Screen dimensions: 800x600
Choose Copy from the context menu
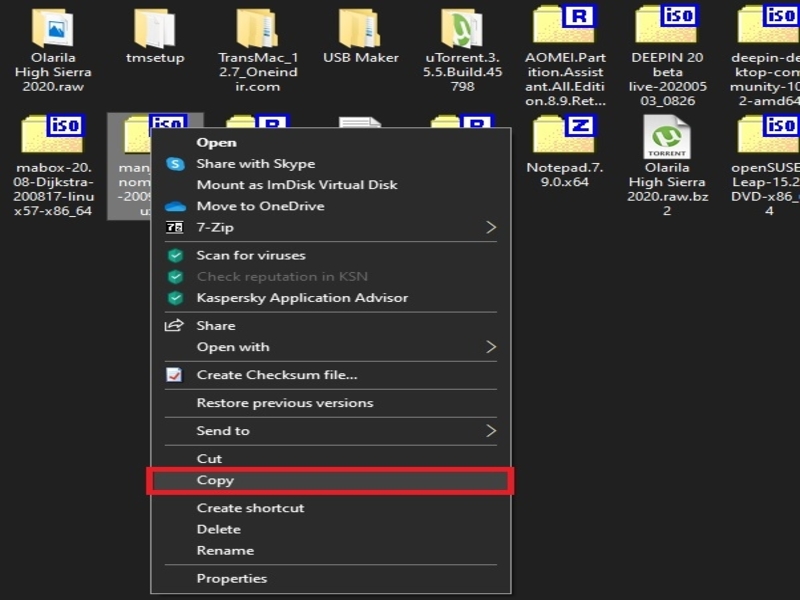215,480
